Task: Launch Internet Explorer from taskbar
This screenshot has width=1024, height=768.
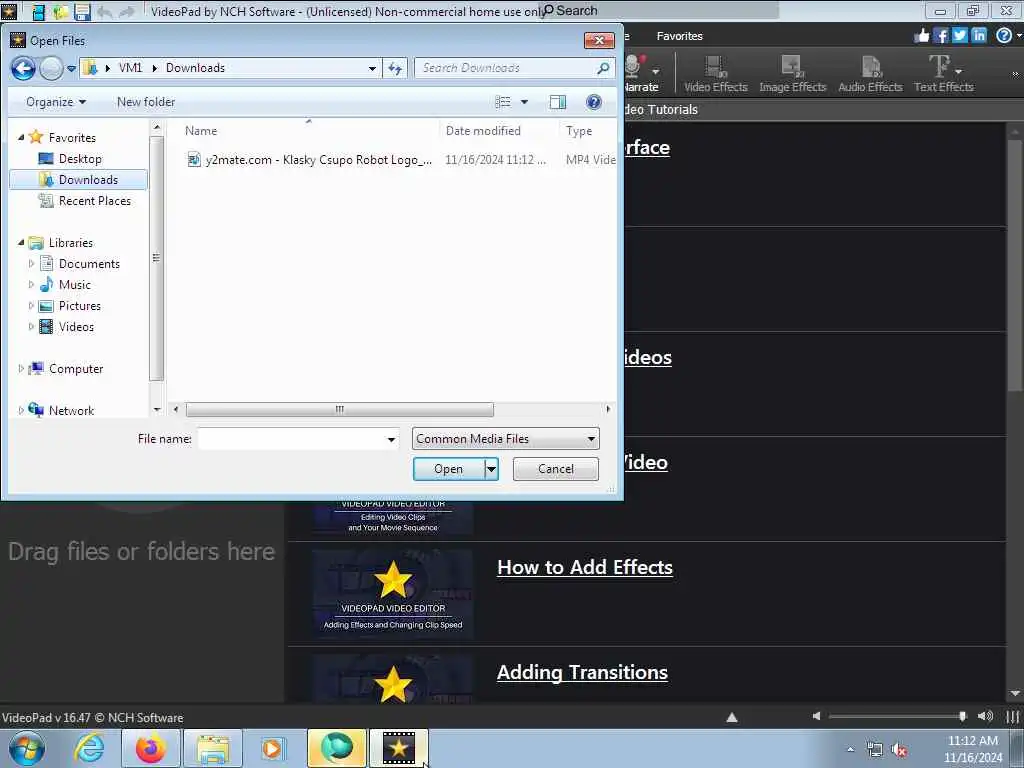Action: pyautogui.click(x=89, y=748)
